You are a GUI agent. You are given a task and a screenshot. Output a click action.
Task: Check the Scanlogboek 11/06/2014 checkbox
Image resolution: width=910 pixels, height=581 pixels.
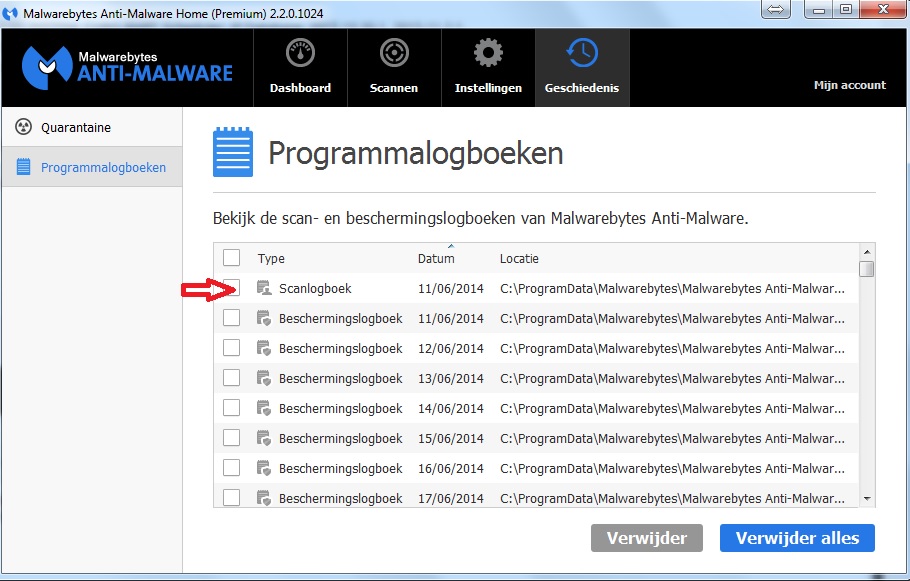coord(232,288)
